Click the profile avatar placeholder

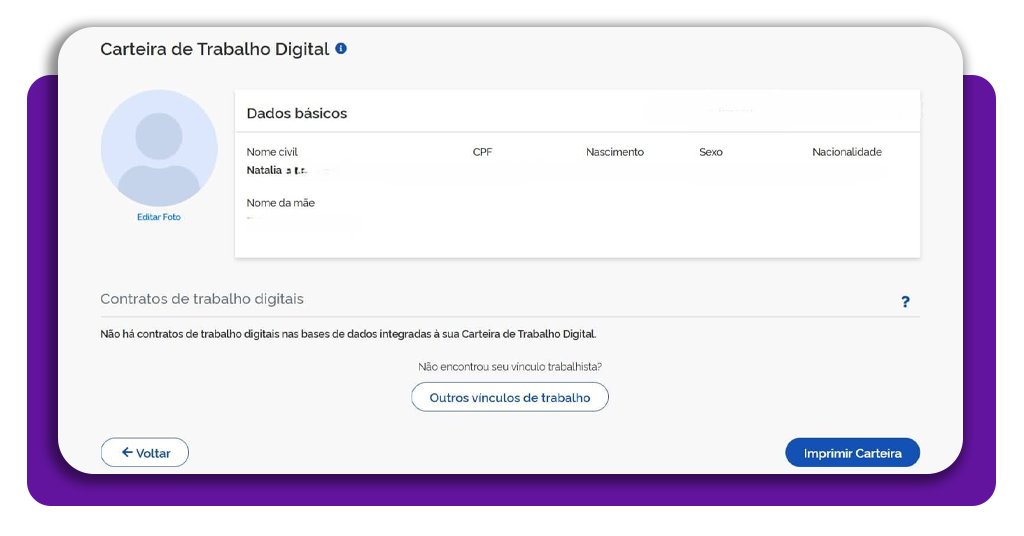(159, 148)
